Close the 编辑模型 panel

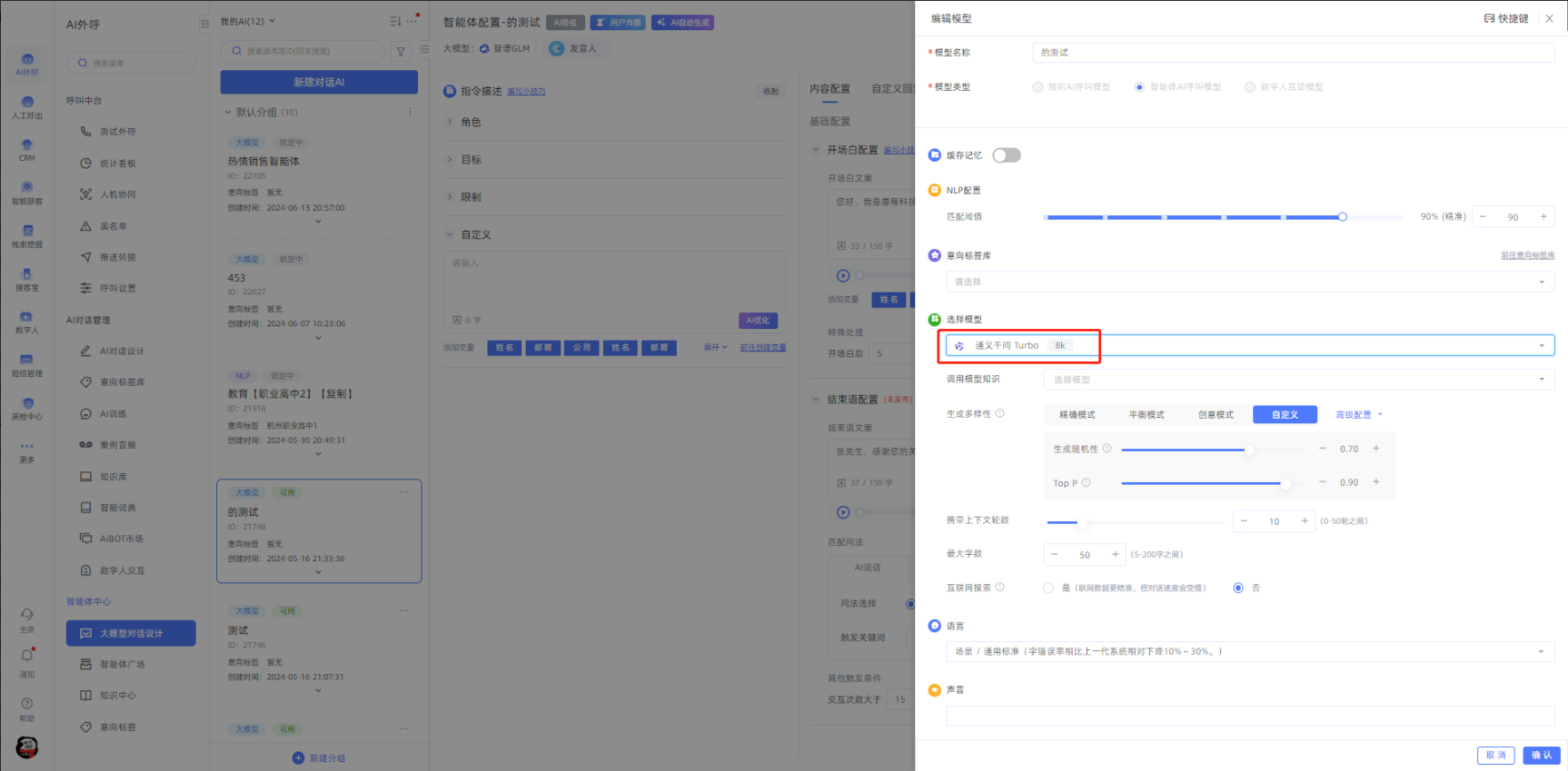click(1549, 19)
